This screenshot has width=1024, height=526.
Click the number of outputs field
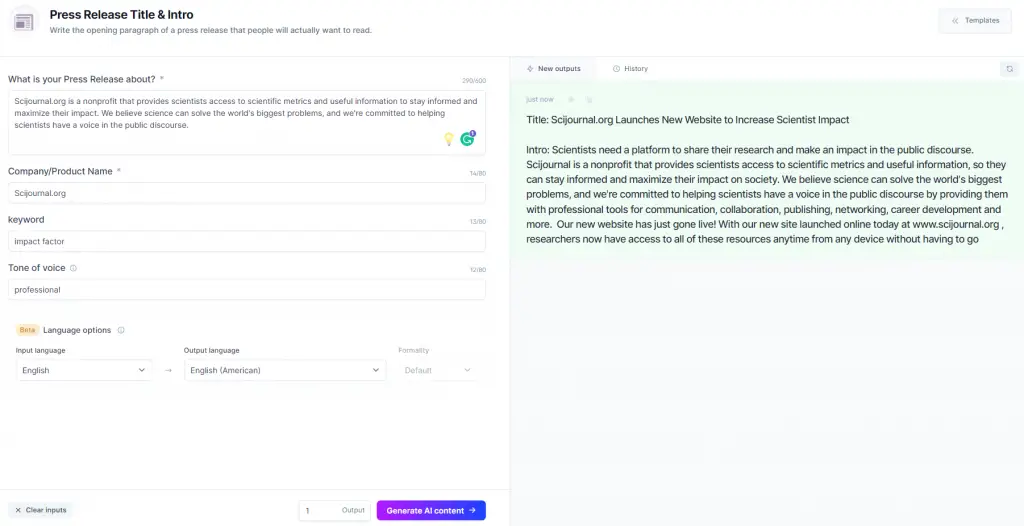(x=334, y=510)
